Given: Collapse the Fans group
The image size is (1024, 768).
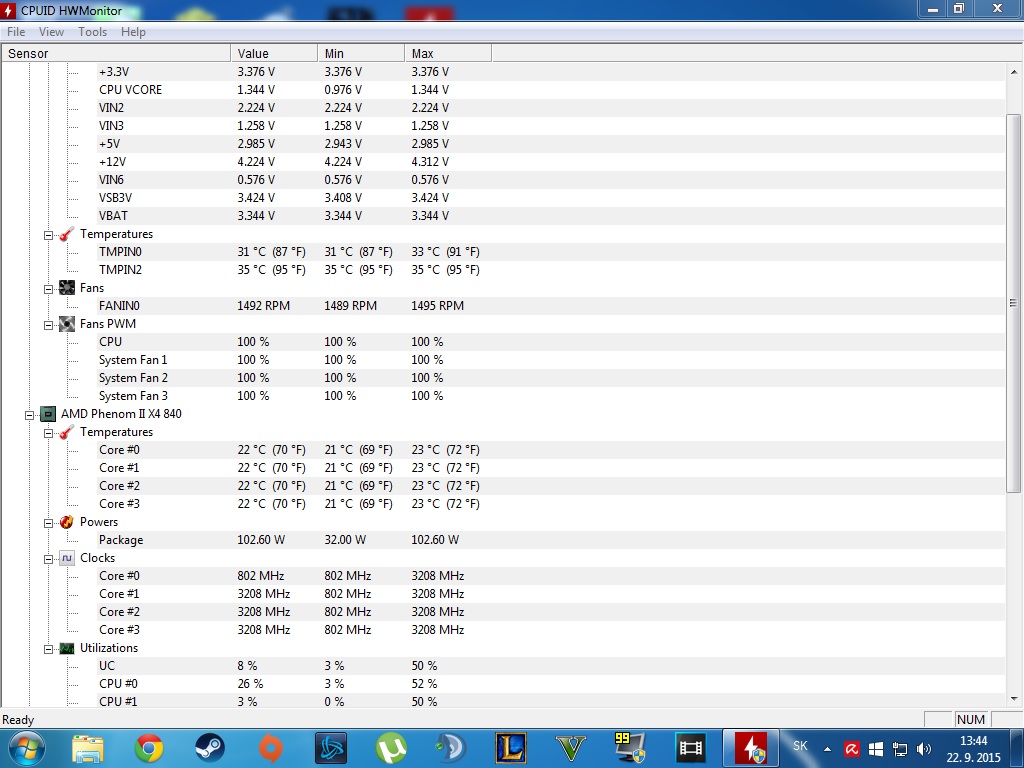Looking at the screenshot, I should (x=48, y=289).
